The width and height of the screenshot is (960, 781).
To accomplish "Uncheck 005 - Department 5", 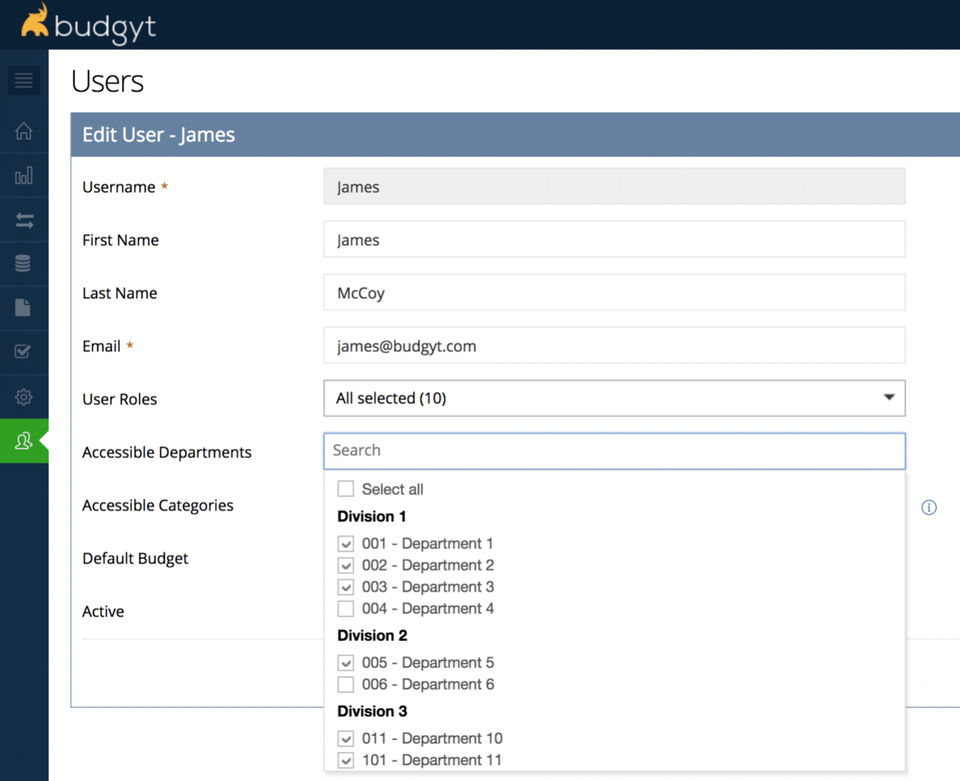I will (346, 663).
